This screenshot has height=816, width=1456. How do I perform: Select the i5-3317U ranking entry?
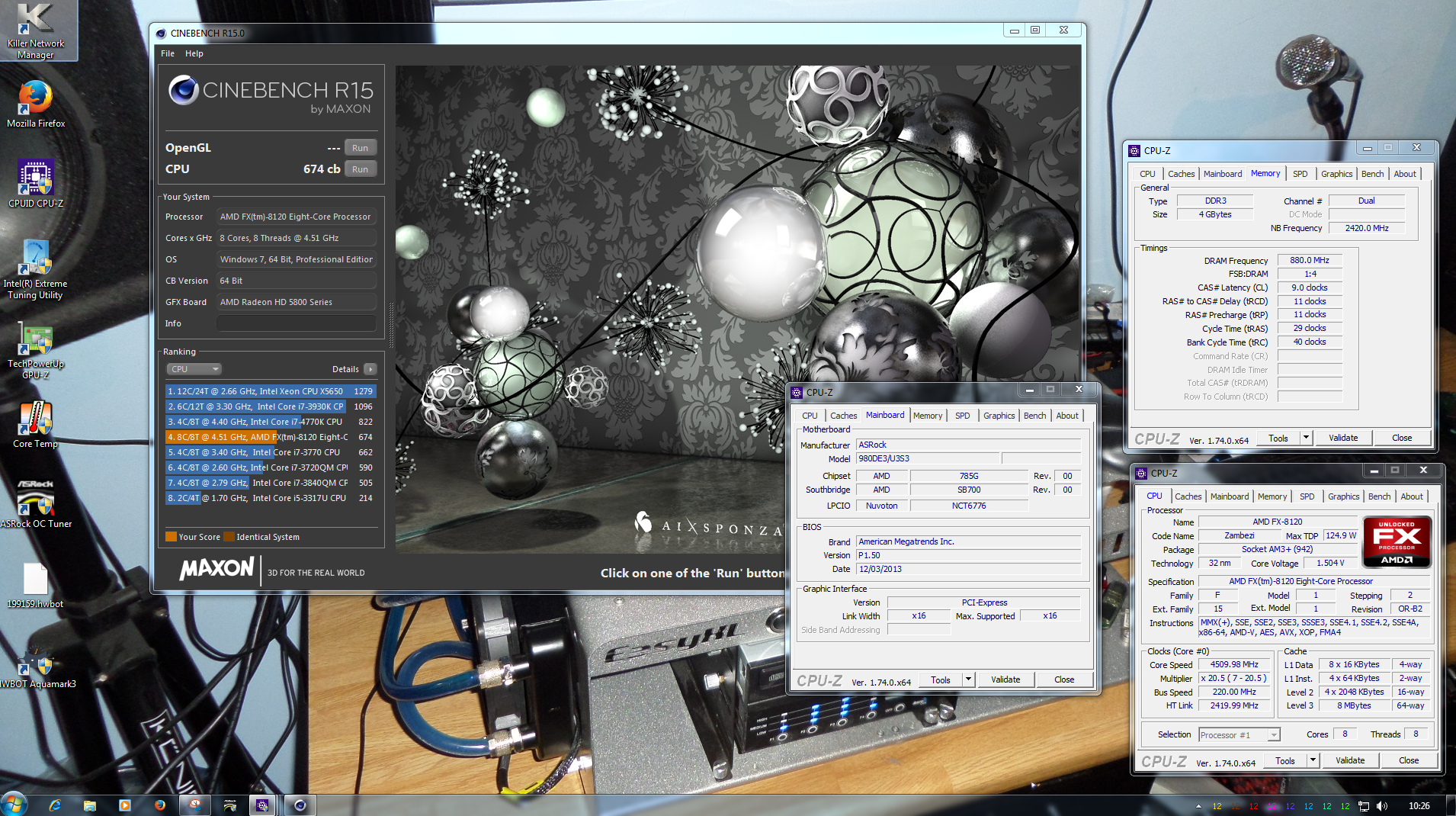[271, 498]
